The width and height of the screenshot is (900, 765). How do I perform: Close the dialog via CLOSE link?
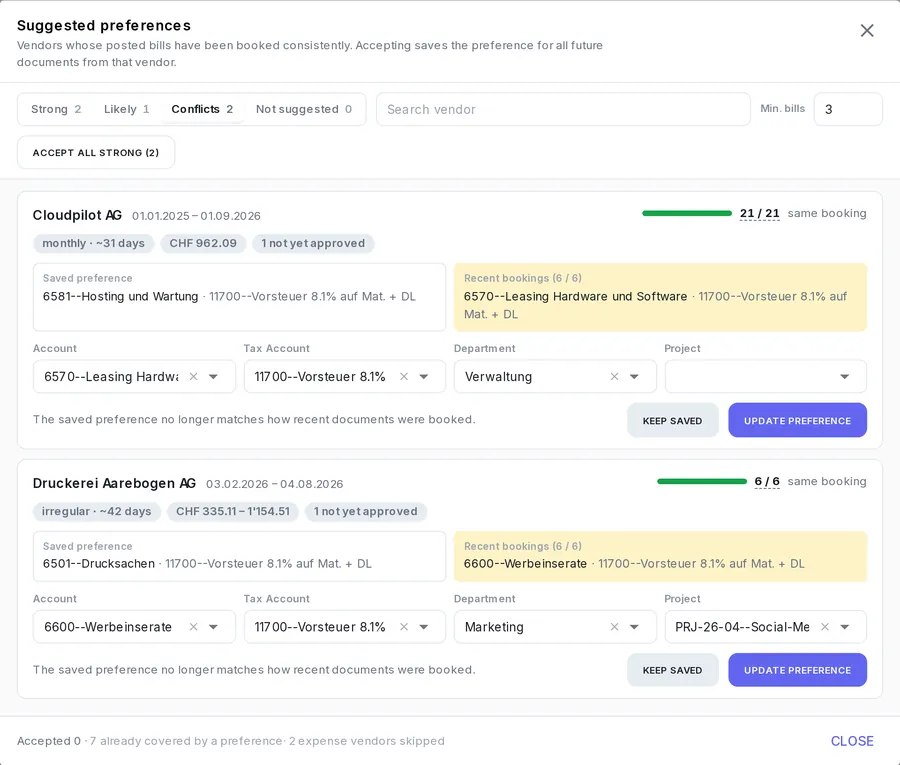point(852,741)
